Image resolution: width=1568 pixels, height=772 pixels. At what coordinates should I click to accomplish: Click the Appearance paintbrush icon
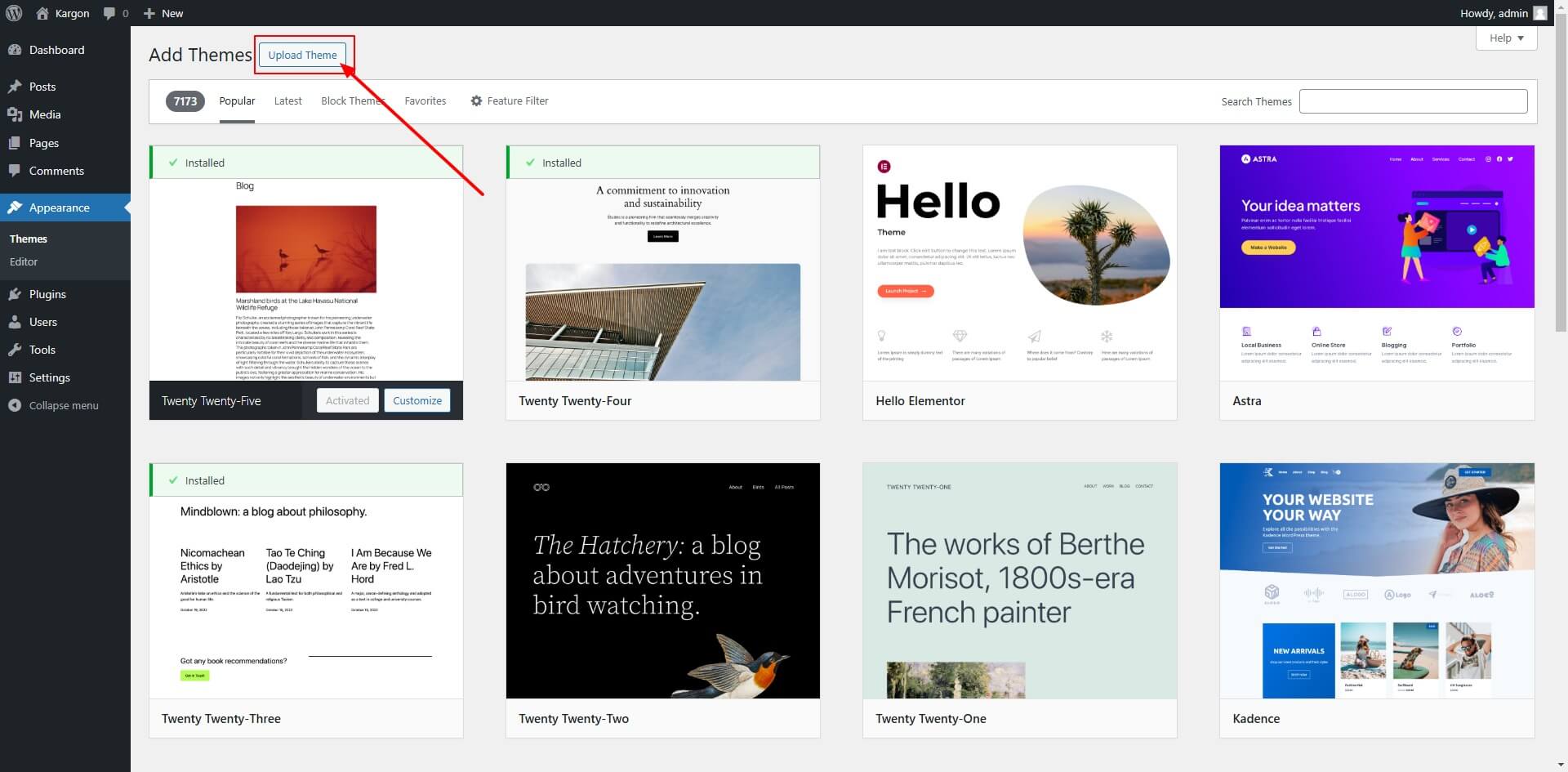pos(15,208)
